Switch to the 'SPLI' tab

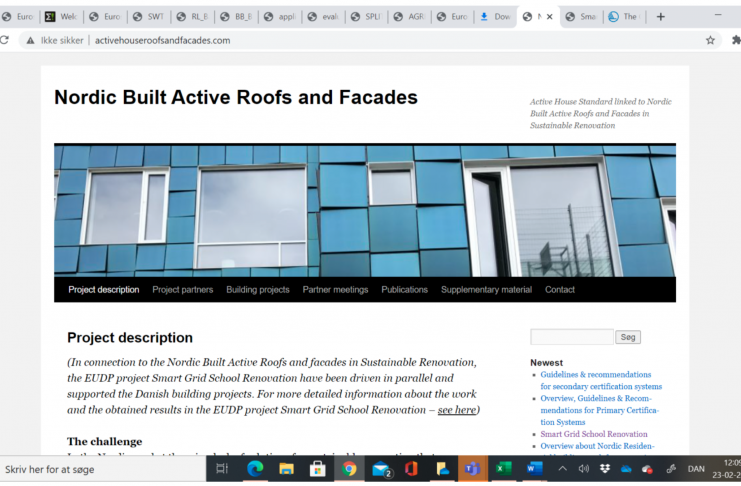367,17
